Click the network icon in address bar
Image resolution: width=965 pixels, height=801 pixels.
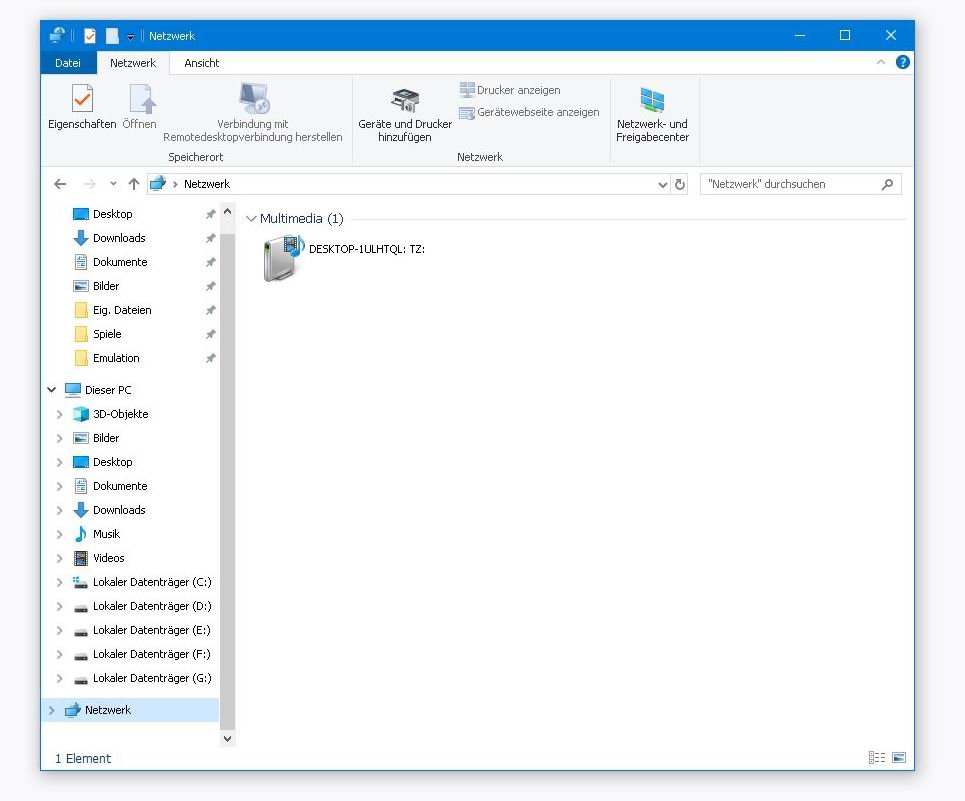pos(158,183)
